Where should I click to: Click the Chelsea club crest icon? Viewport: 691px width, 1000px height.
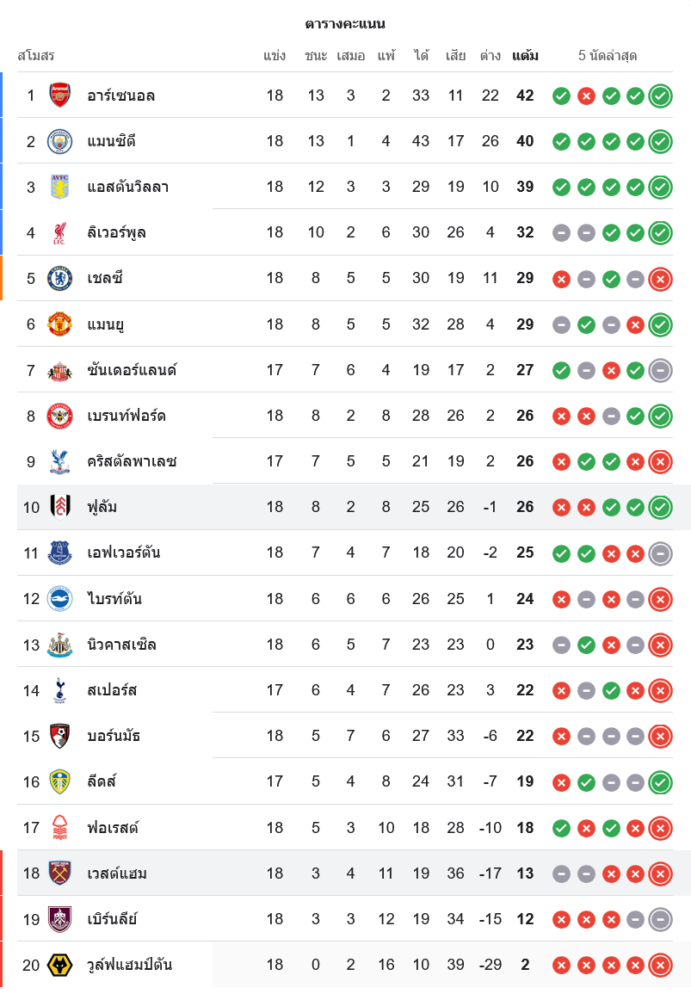(x=60, y=278)
